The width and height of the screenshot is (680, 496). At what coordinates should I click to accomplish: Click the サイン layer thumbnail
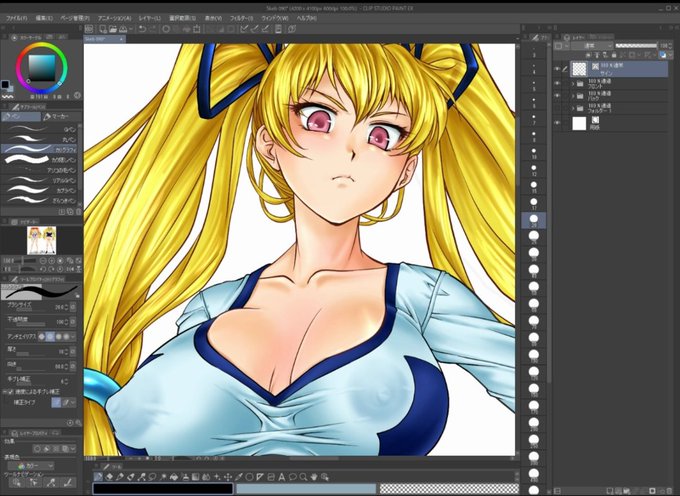(579, 69)
